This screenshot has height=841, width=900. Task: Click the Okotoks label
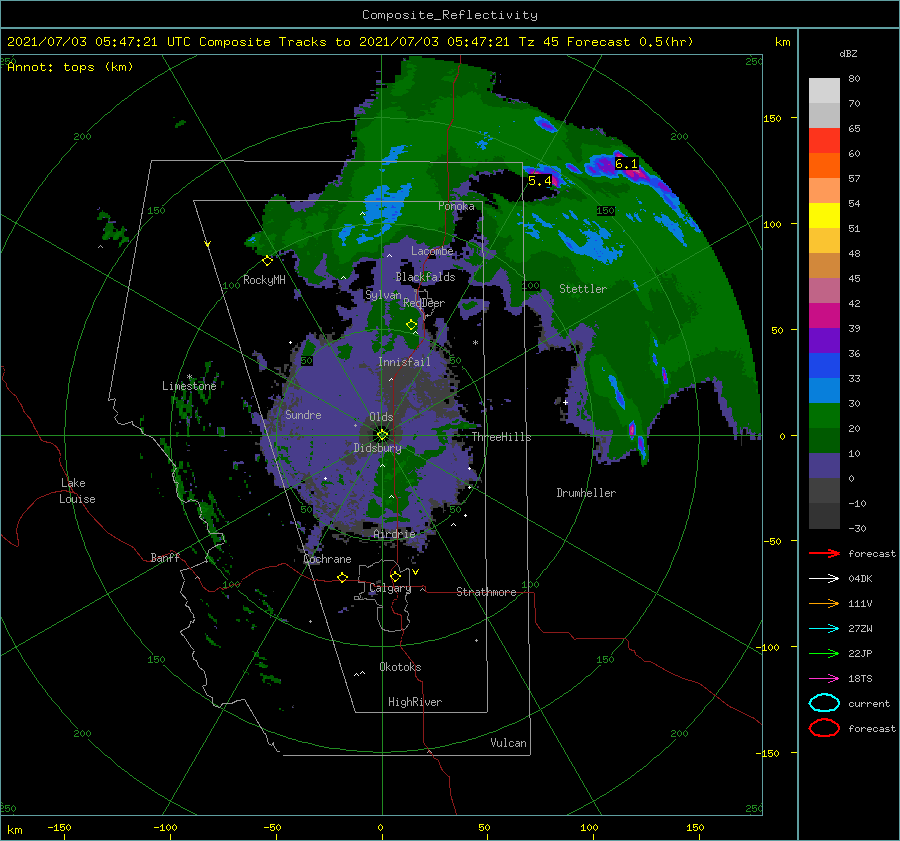coord(400,667)
